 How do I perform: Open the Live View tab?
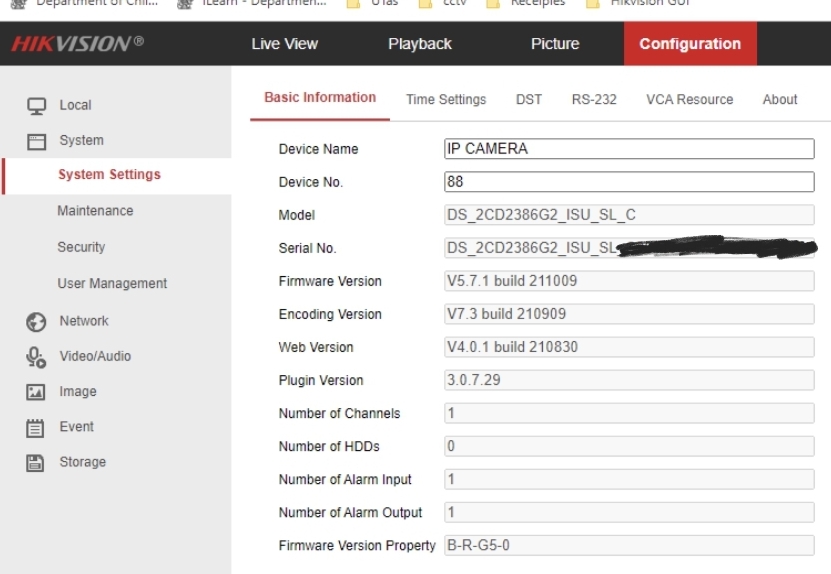tap(284, 44)
